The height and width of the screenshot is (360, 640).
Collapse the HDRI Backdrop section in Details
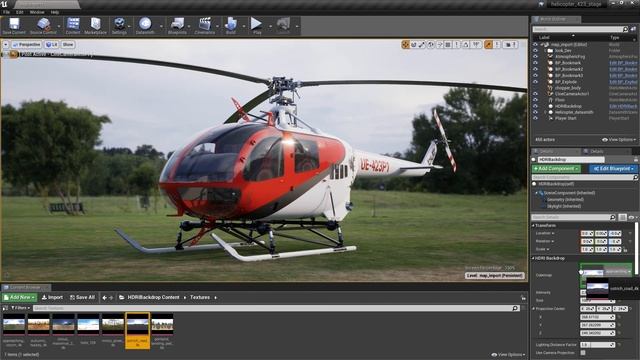[533, 258]
